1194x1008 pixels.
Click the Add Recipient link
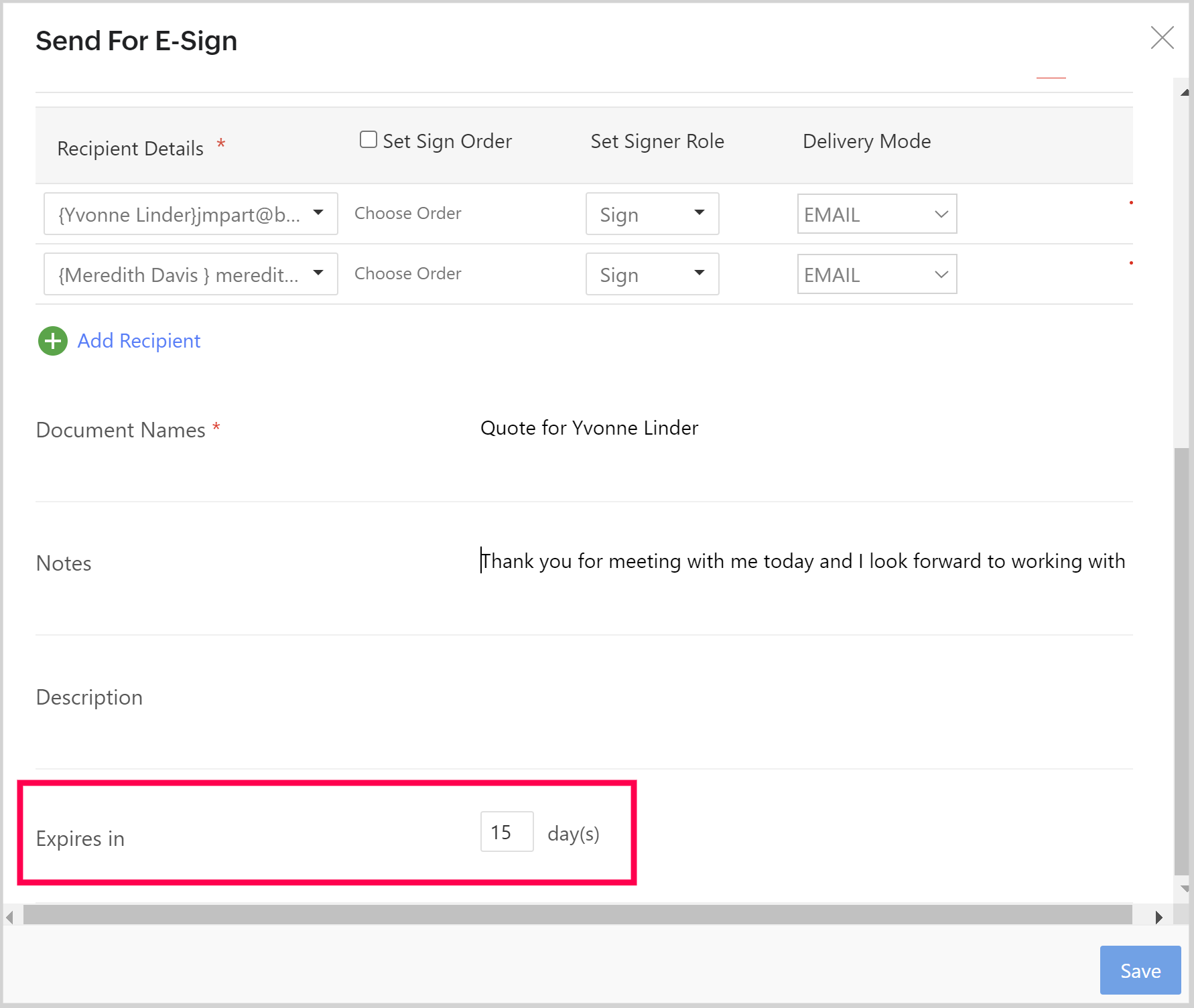click(x=139, y=341)
